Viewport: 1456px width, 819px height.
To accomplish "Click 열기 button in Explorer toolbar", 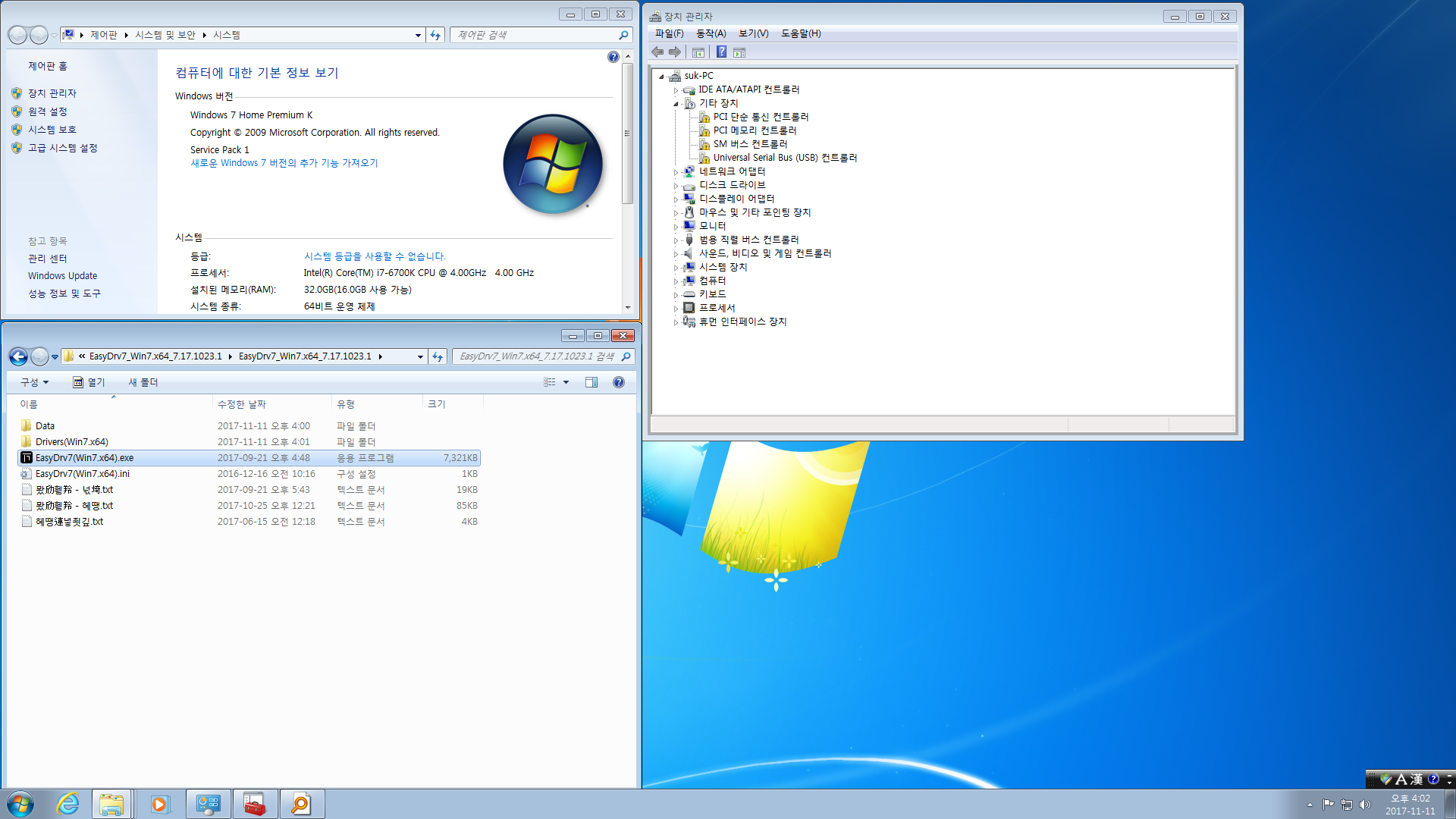I will (89, 382).
